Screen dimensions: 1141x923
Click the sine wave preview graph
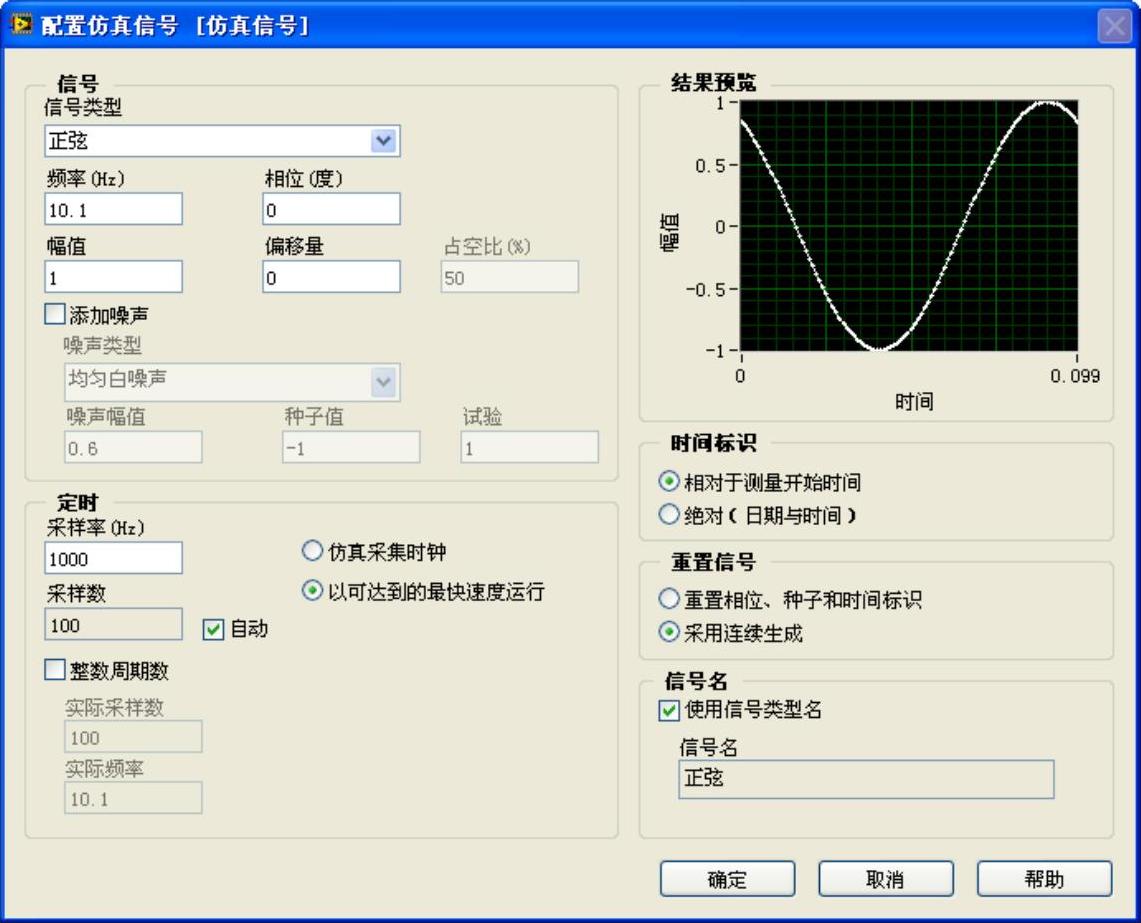908,226
